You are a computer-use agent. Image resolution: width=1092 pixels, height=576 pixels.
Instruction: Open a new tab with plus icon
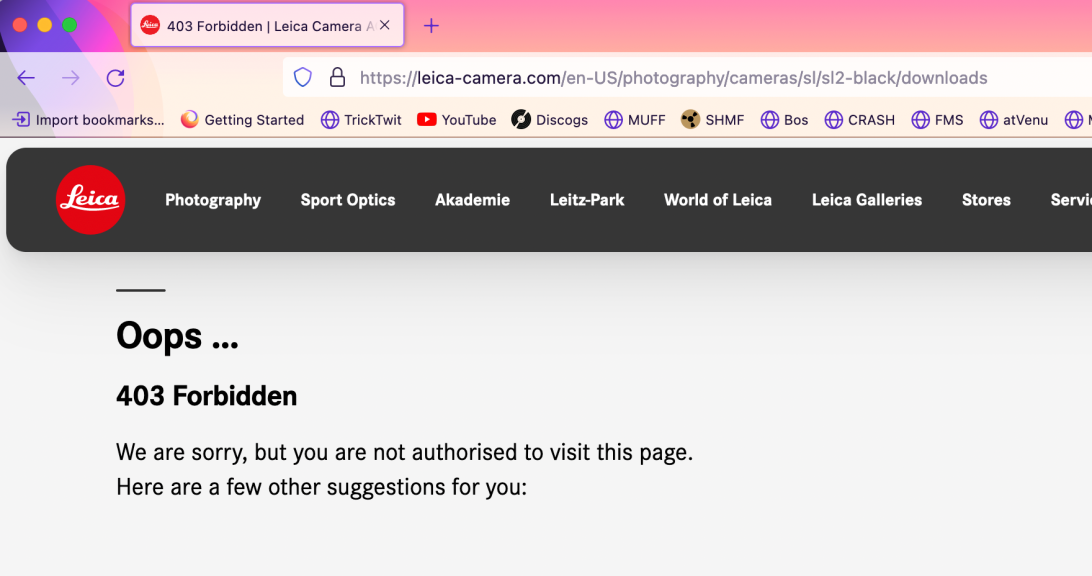(431, 26)
